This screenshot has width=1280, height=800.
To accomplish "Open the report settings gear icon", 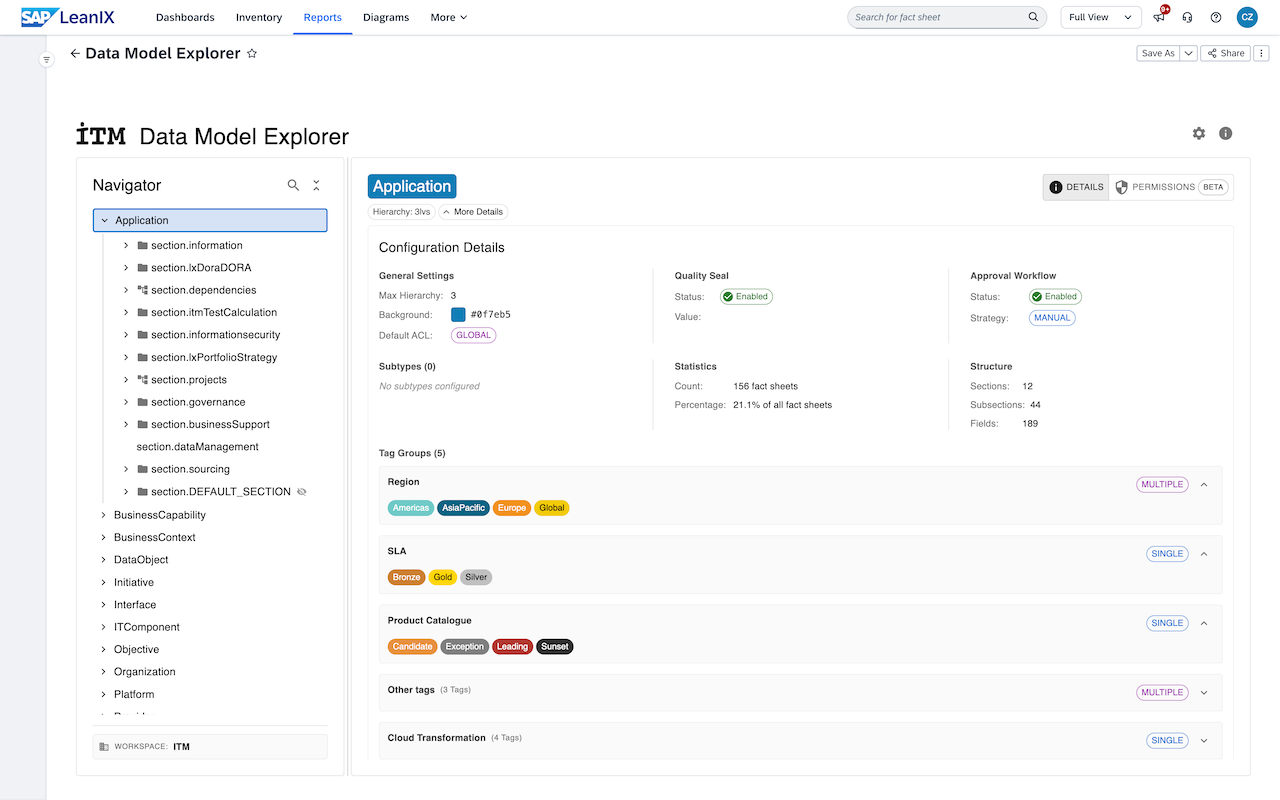I will [x=1199, y=133].
